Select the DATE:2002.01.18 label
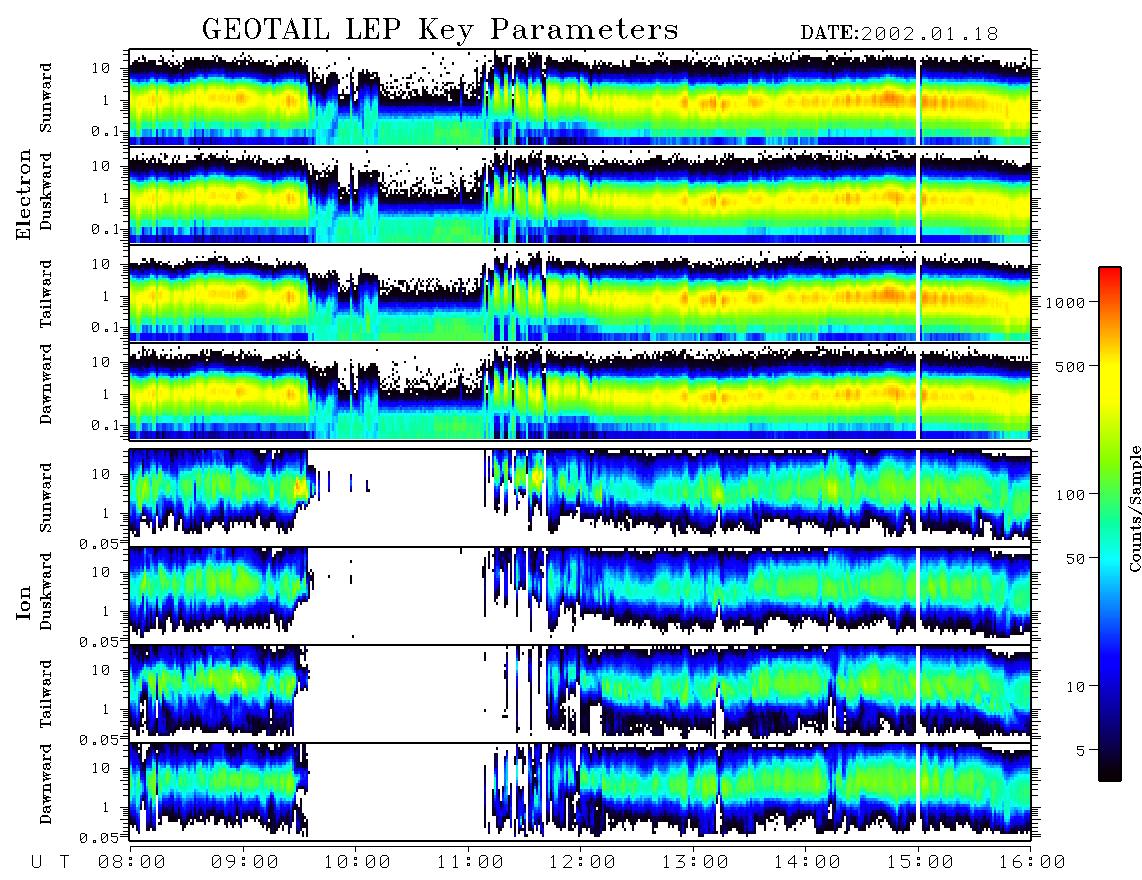Viewport: 1142px width, 880px height. tap(899, 34)
